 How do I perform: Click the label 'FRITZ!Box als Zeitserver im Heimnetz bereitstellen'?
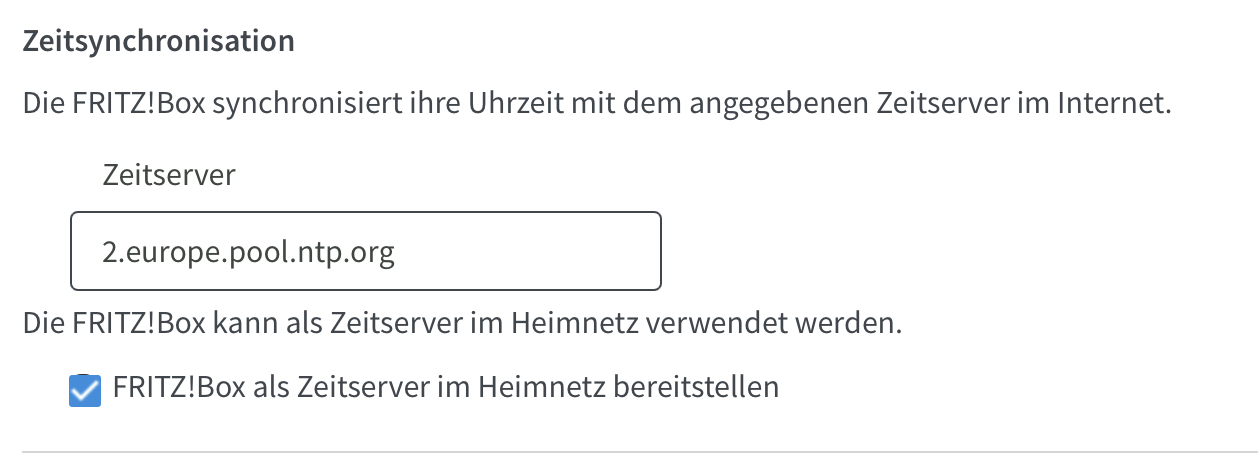[x=446, y=387]
